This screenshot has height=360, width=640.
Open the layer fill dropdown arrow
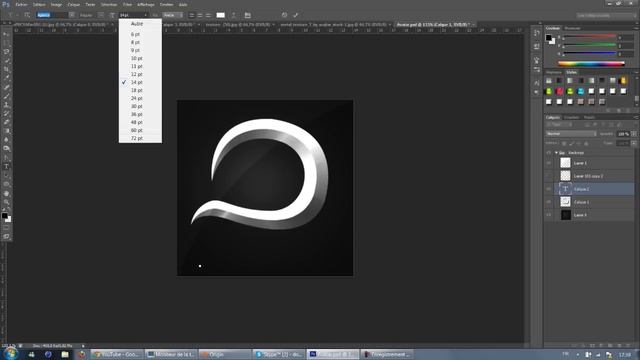click(x=633, y=143)
